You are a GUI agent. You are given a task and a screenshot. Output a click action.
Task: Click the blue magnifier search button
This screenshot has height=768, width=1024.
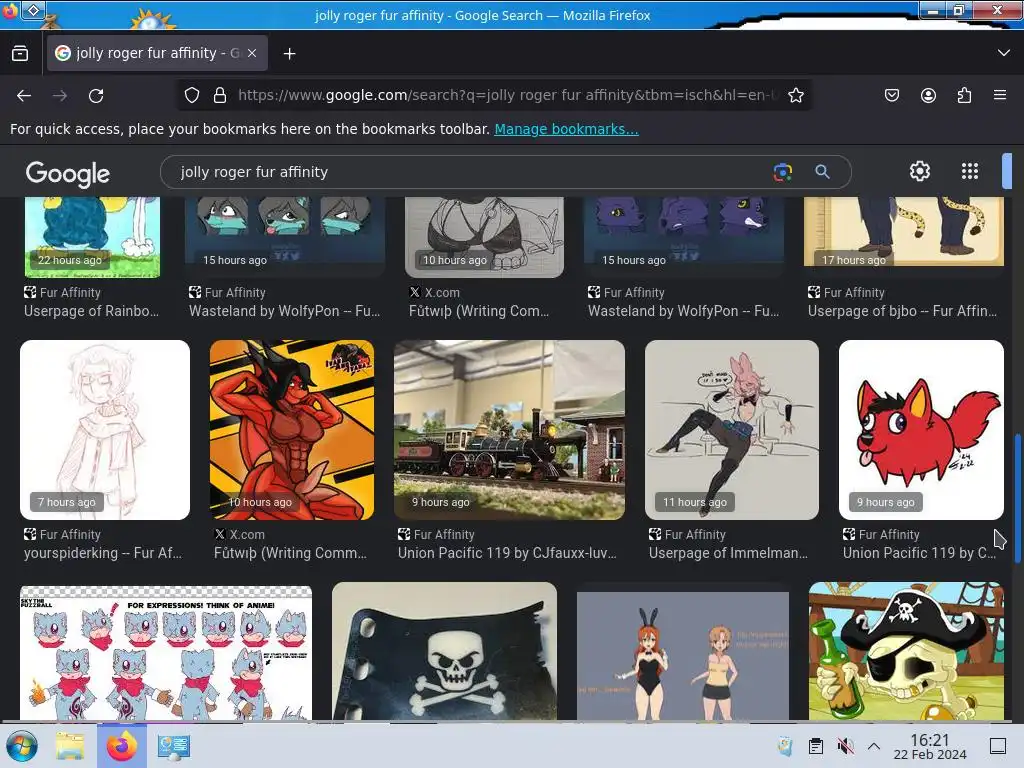(x=822, y=172)
